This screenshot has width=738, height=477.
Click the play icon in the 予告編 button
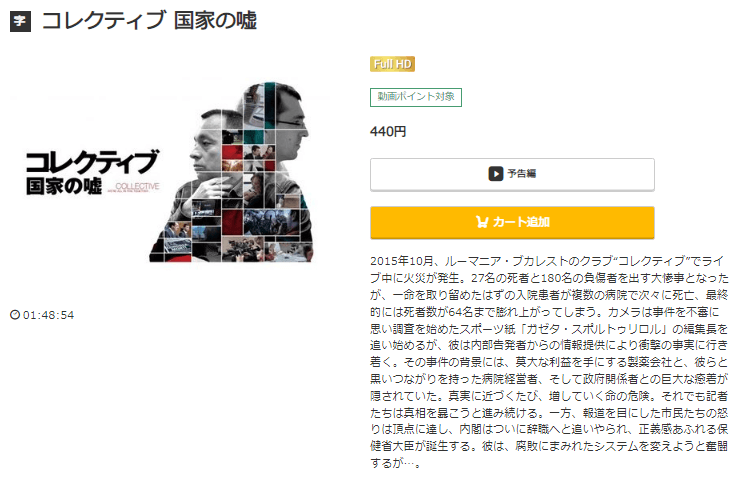tap(496, 174)
